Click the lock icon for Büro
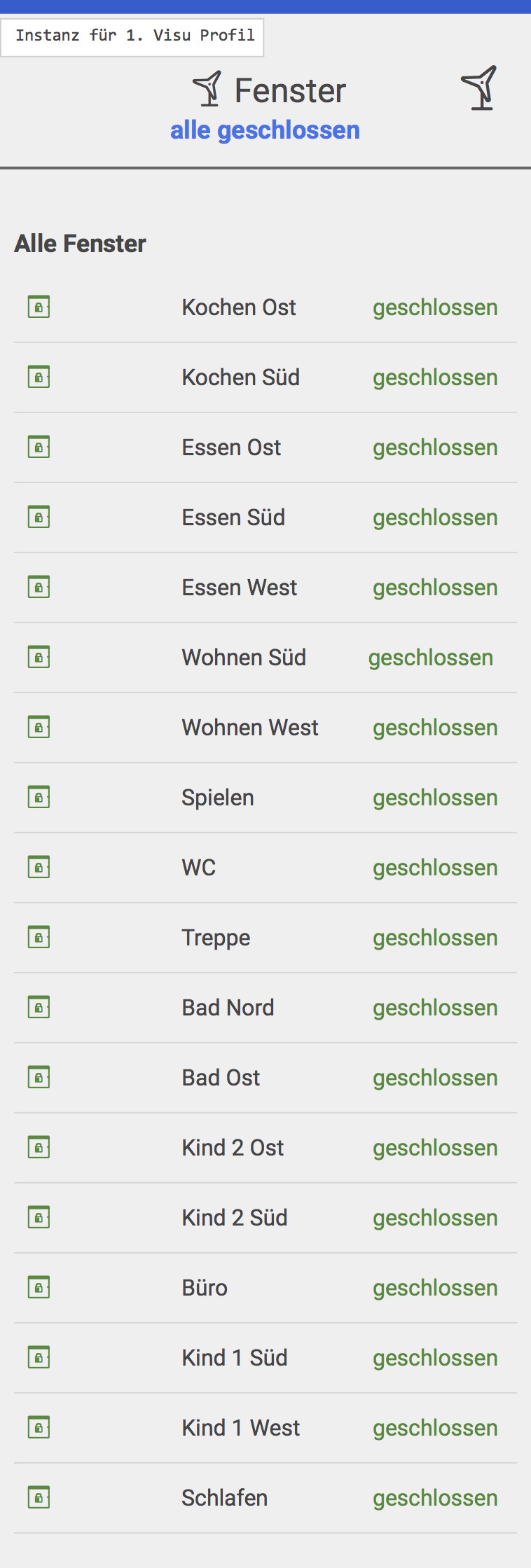 click(x=39, y=1287)
